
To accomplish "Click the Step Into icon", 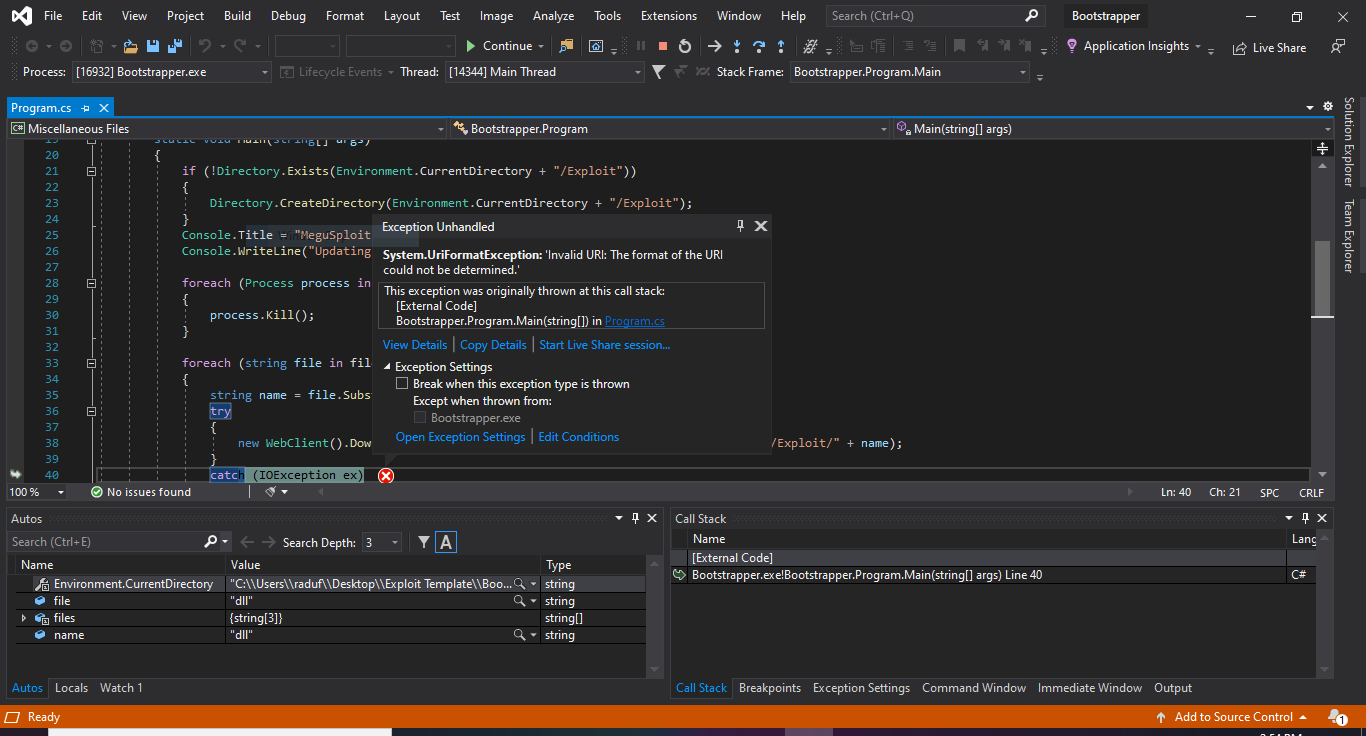I will [x=737, y=46].
